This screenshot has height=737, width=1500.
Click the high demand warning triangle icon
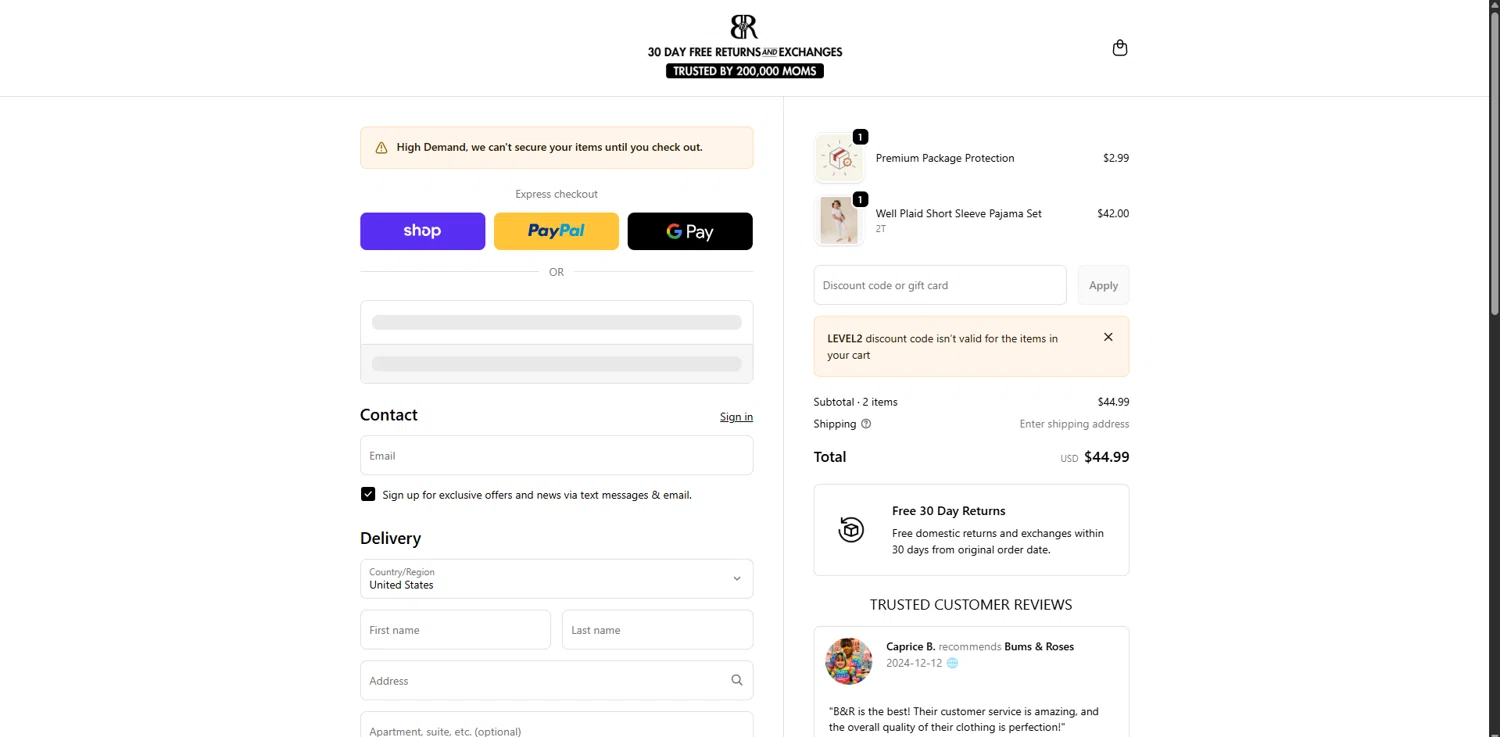click(x=381, y=148)
